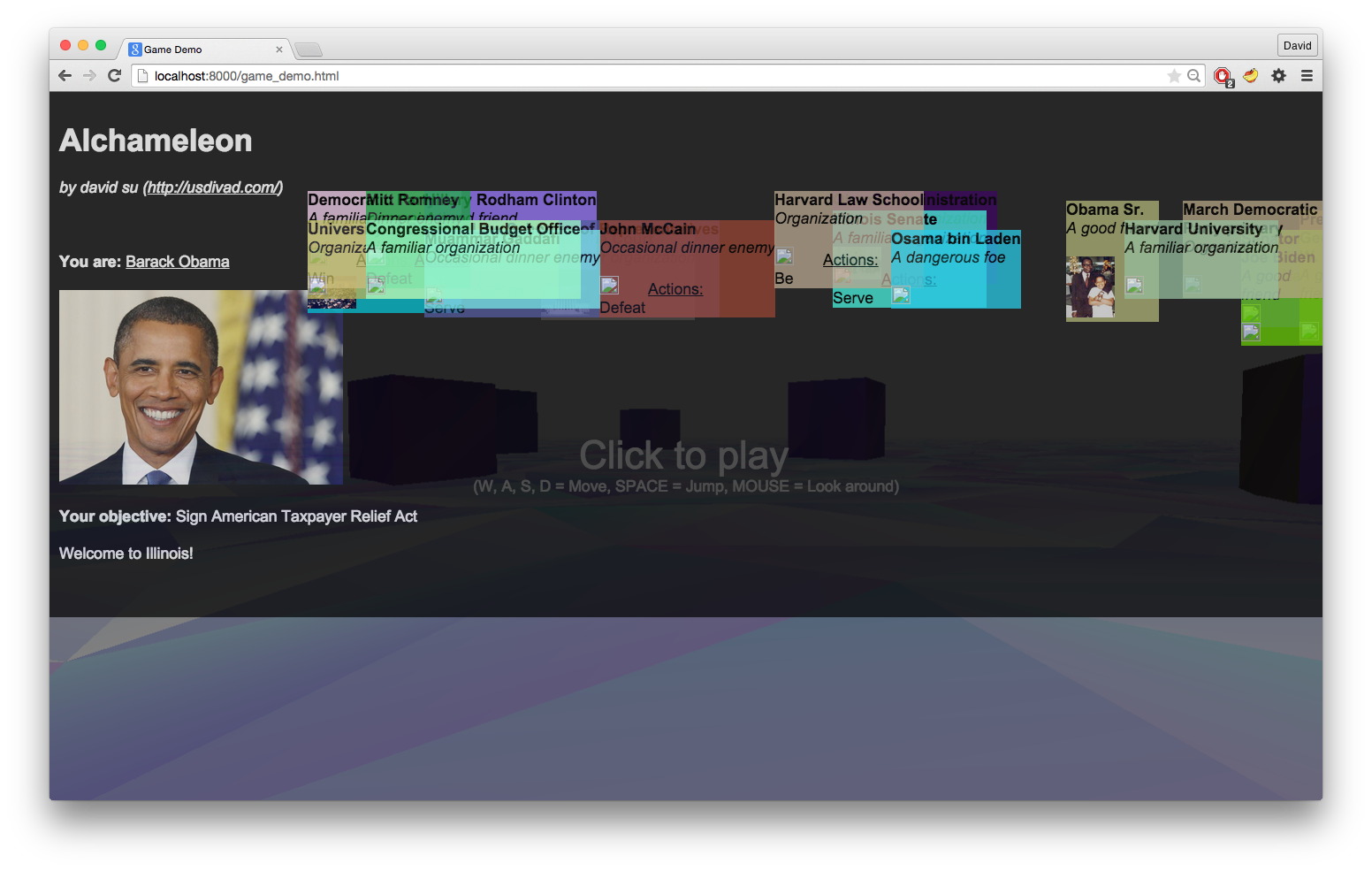Click the Rodham Clinton card title

click(537, 200)
